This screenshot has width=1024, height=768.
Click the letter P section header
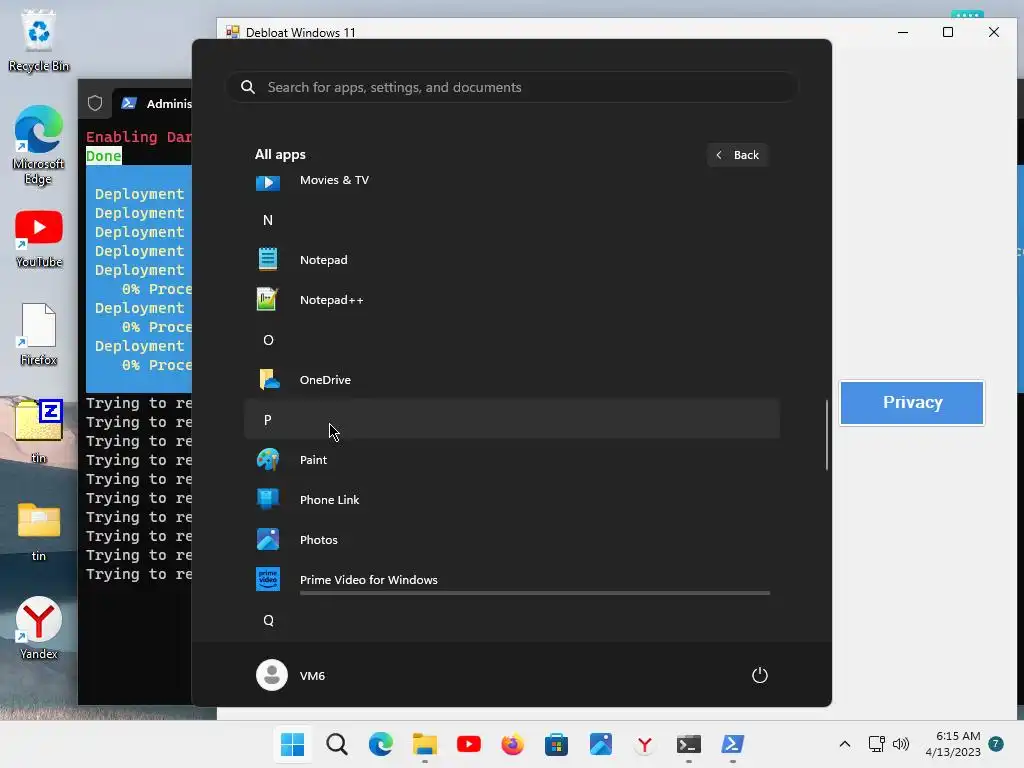click(511, 420)
